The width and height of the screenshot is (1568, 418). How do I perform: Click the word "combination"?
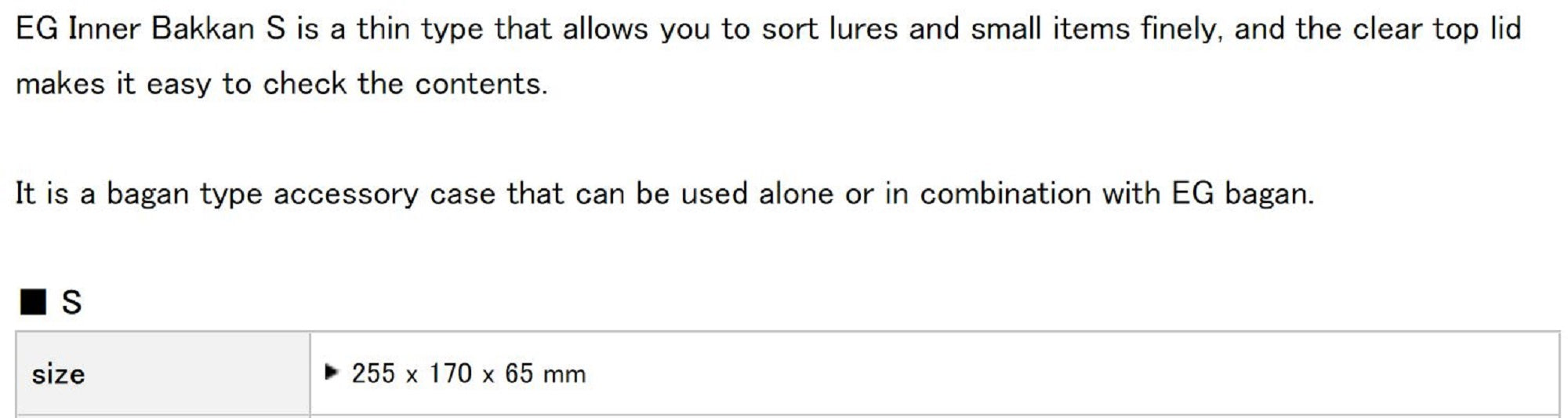[x=1005, y=194]
